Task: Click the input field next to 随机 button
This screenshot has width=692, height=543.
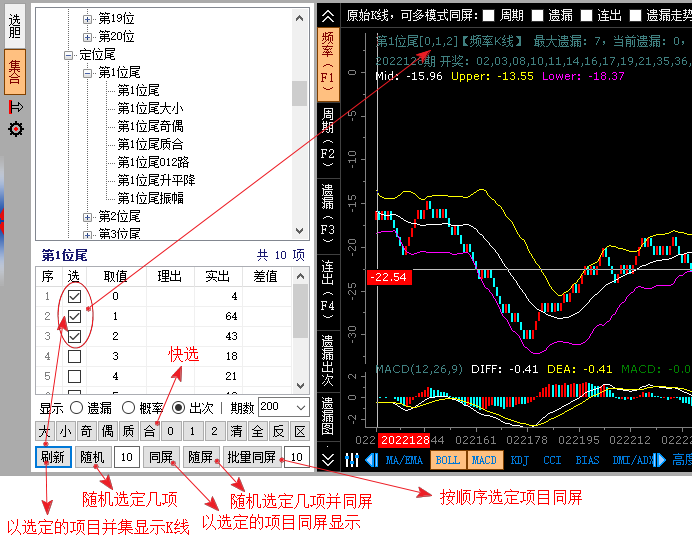Action: coord(127,457)
